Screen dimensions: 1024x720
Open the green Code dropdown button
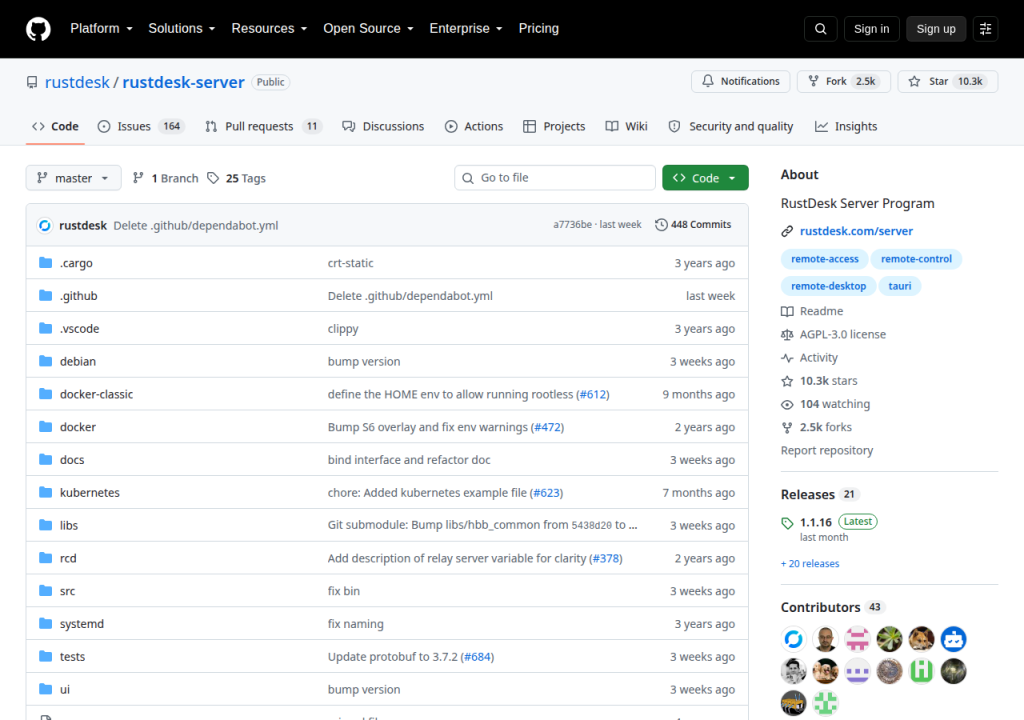coord(705,178)
